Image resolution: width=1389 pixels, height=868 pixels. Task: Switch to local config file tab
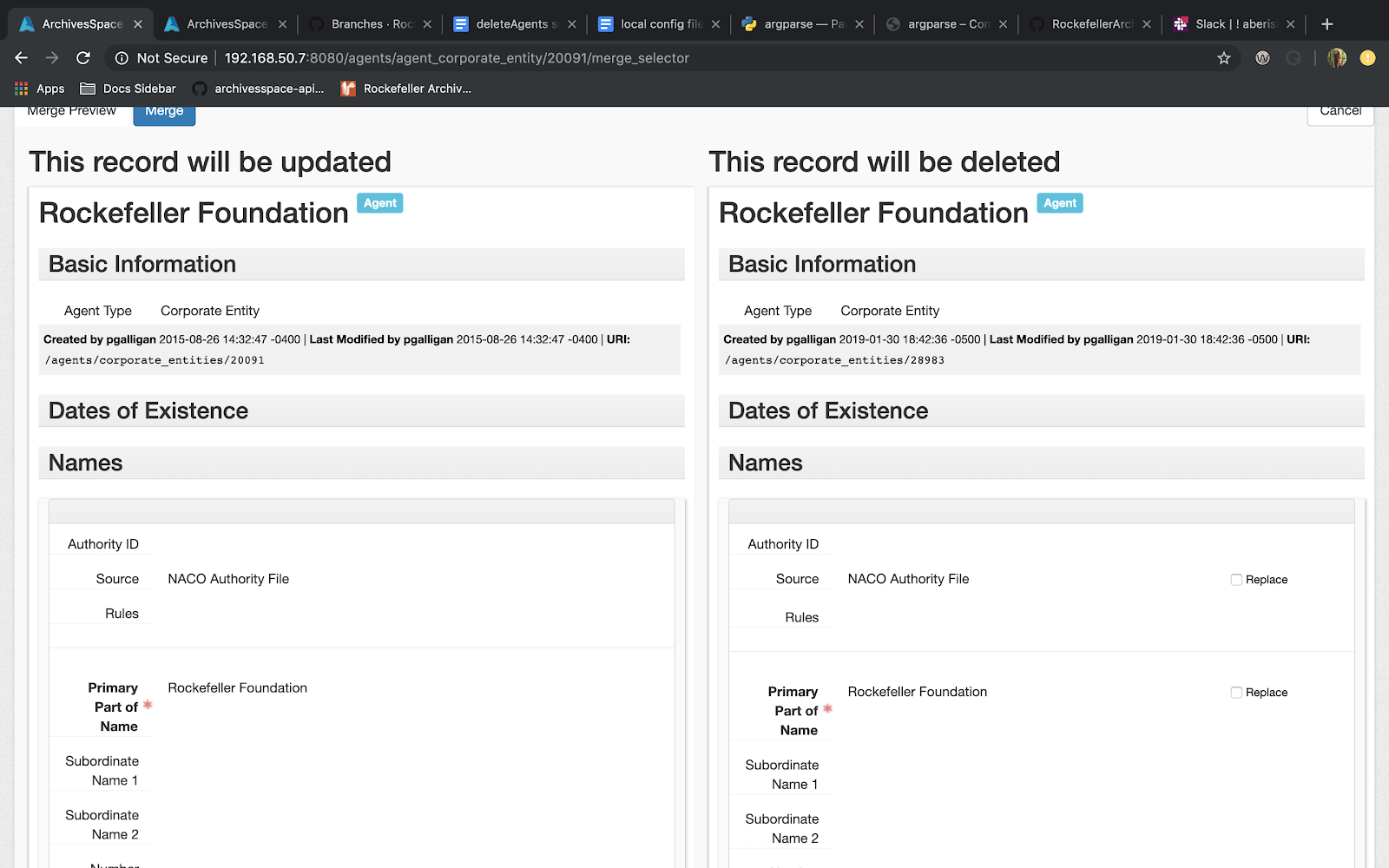660,24
